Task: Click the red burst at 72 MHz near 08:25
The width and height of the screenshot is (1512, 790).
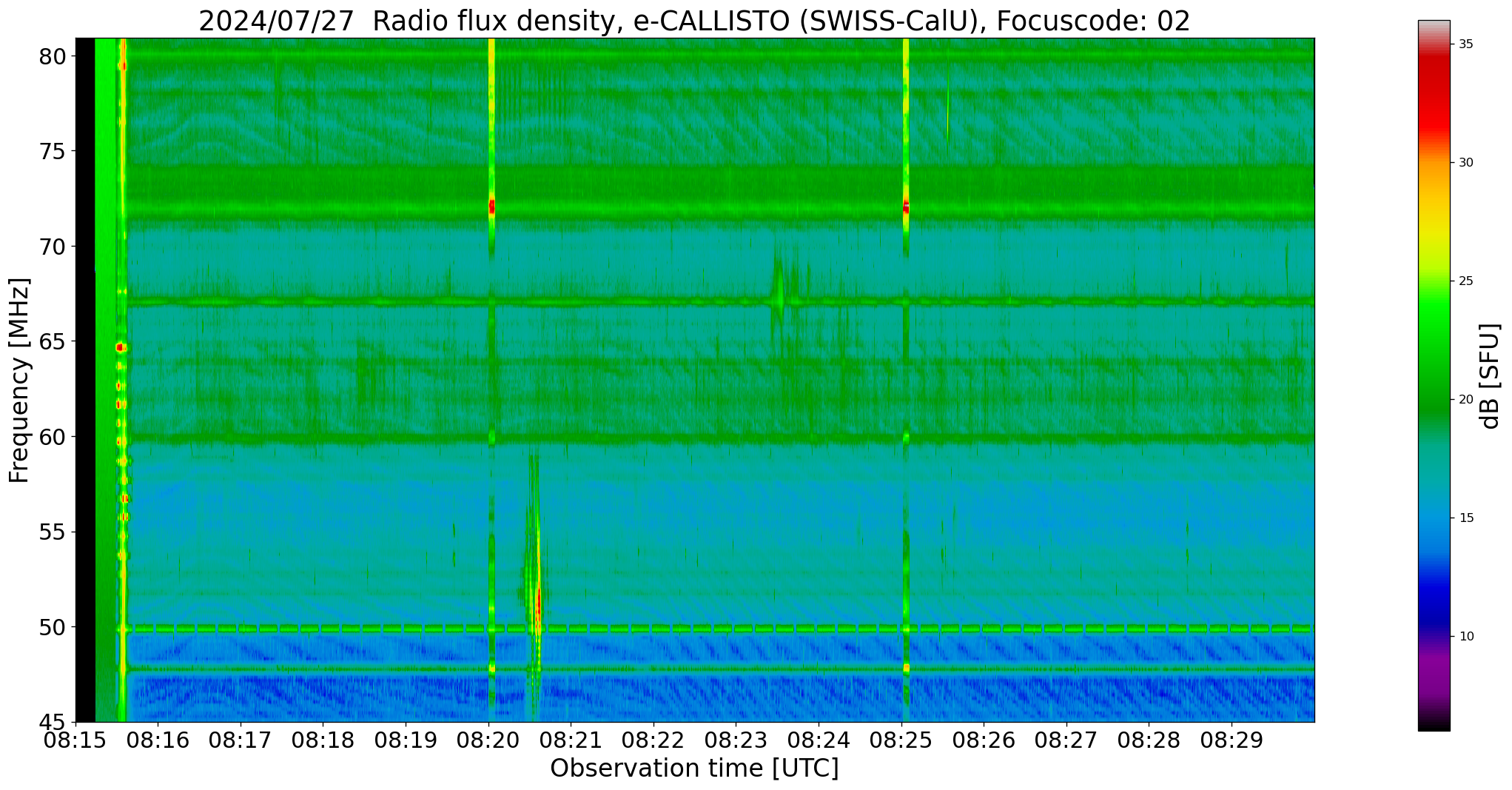Action: (x=906, y=207)
